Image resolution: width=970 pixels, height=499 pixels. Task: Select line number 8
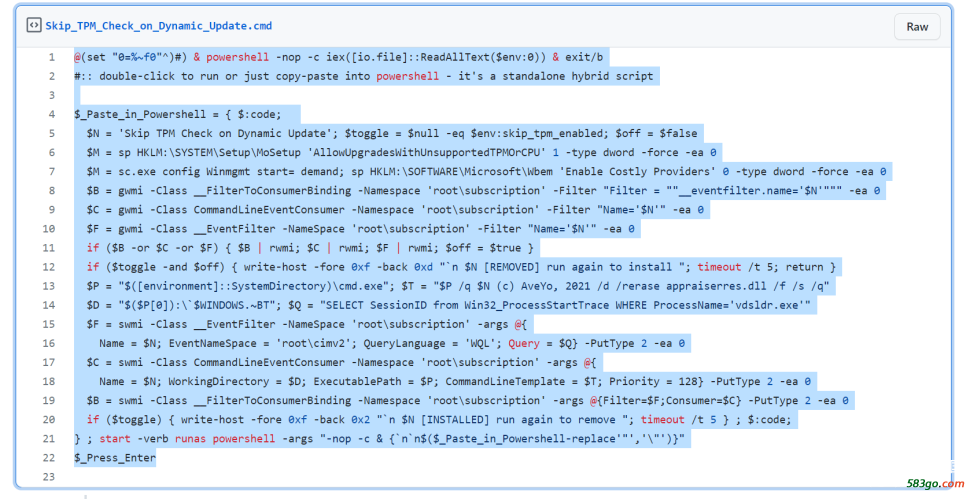pos(52,190)
